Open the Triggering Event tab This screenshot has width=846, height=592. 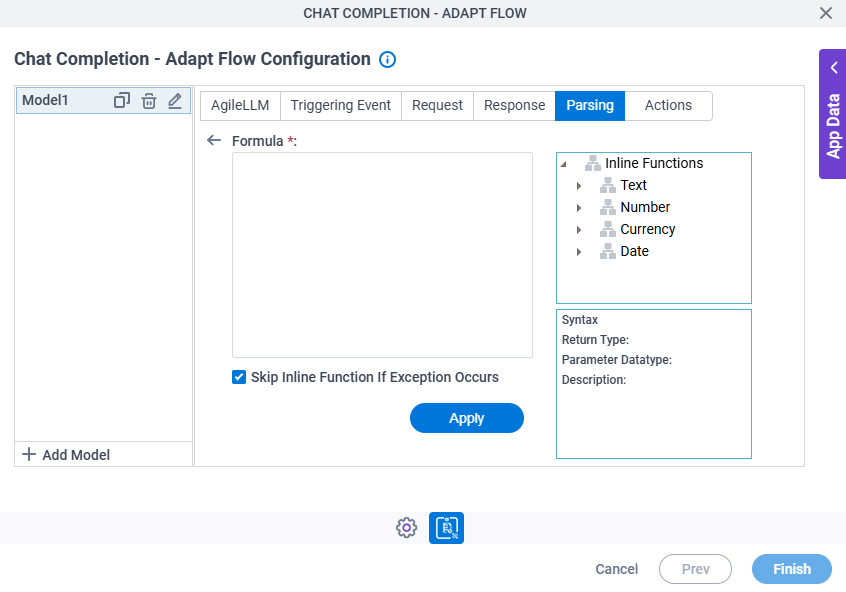click(x=340, y=106)
